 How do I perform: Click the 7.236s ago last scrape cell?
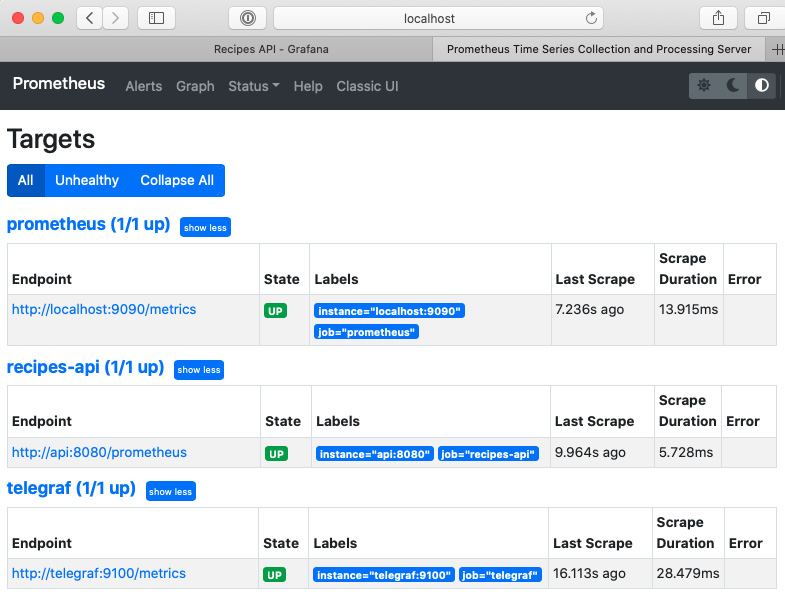click(590, 310)
